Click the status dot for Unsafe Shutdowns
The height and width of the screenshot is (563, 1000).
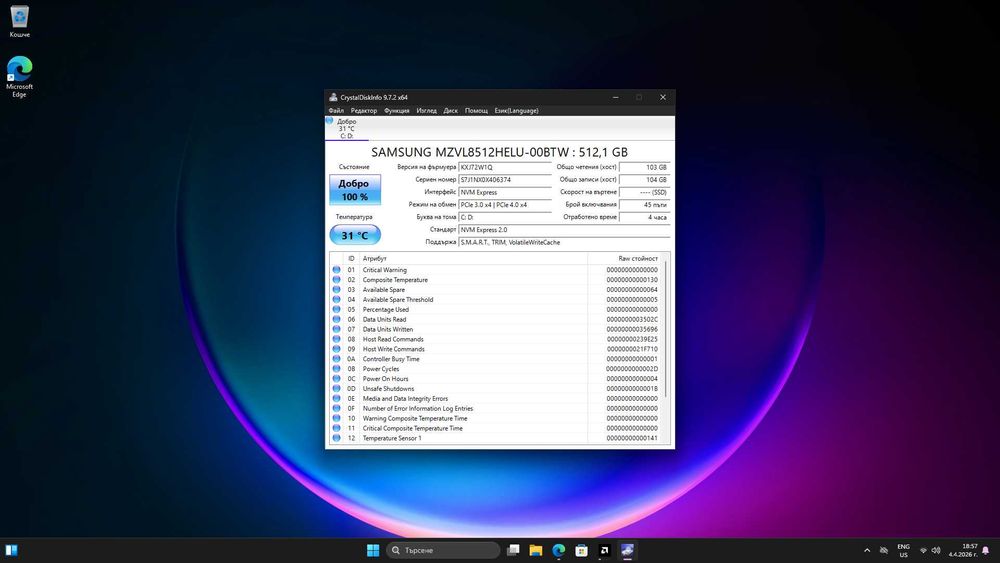(x=336, y=388)
